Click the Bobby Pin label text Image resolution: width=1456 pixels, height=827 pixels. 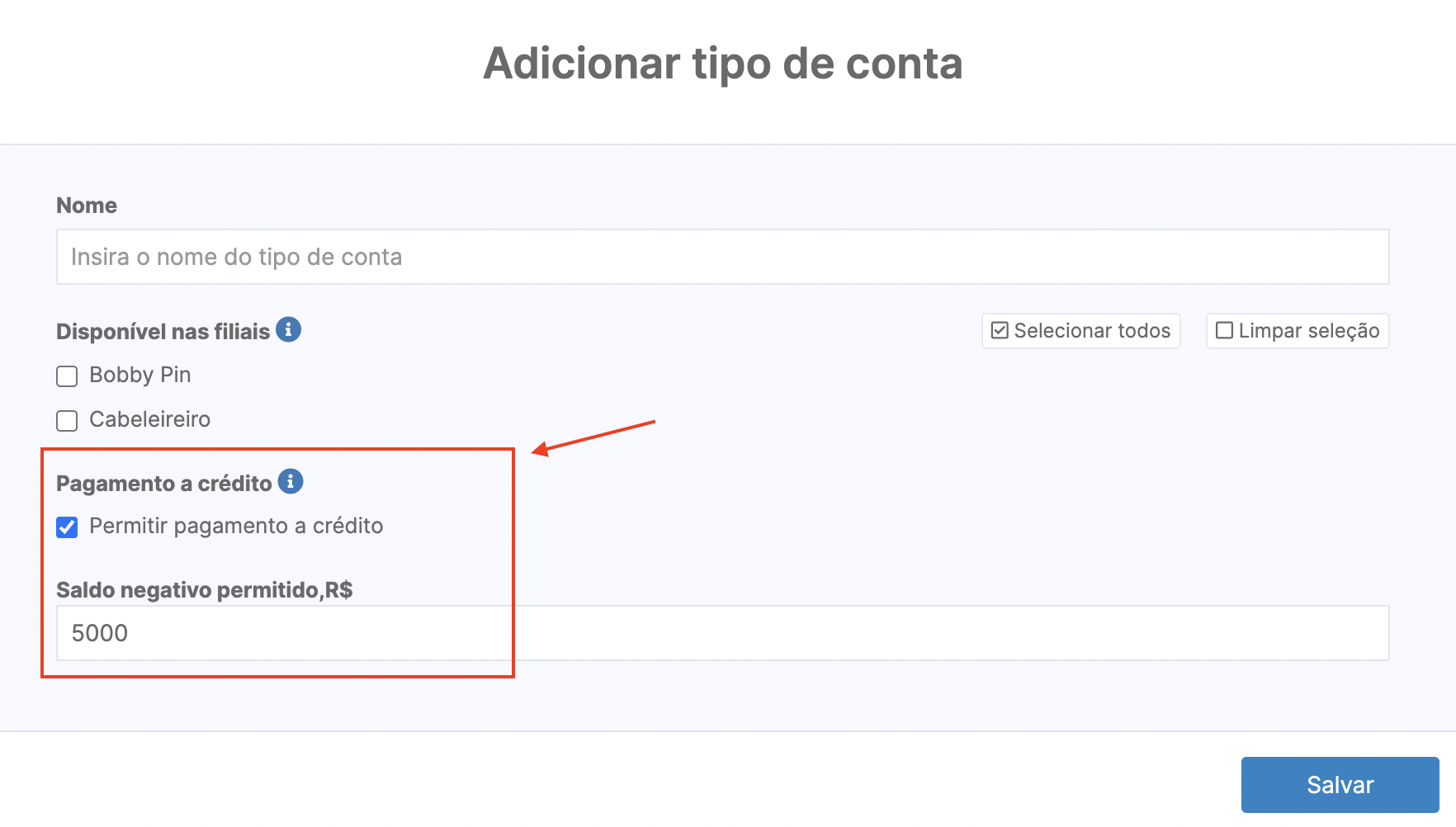tap(140, 375)
